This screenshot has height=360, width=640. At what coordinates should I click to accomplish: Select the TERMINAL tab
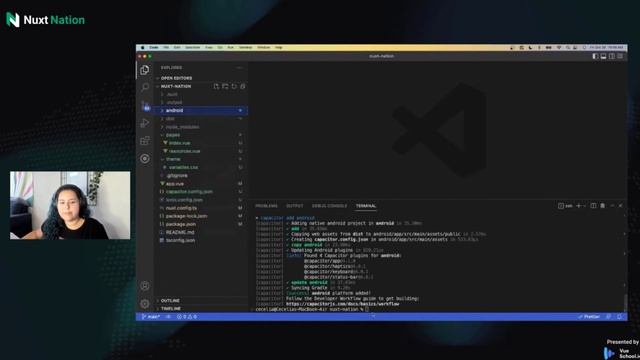coord(366,206)
